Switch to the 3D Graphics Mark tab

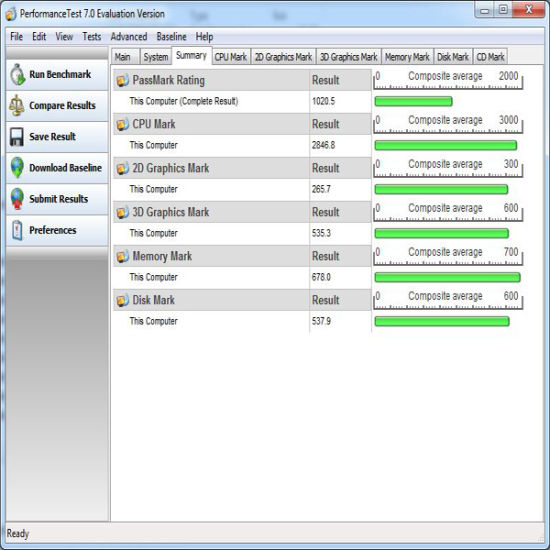click(x=348, y=57)
